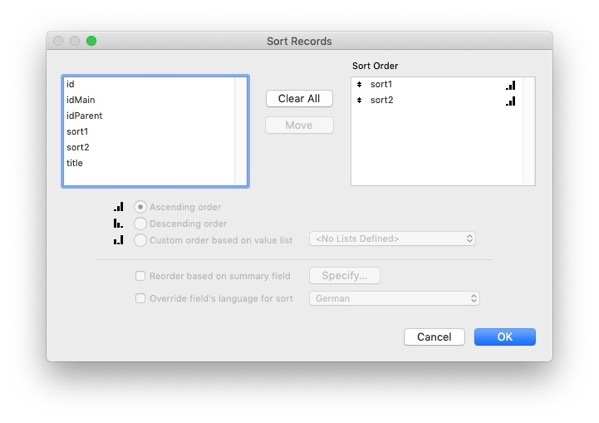Screen dimensions: 599x423
Task: Click the ascending indicator icon on sort1 row
Action: tap(511, 85)
